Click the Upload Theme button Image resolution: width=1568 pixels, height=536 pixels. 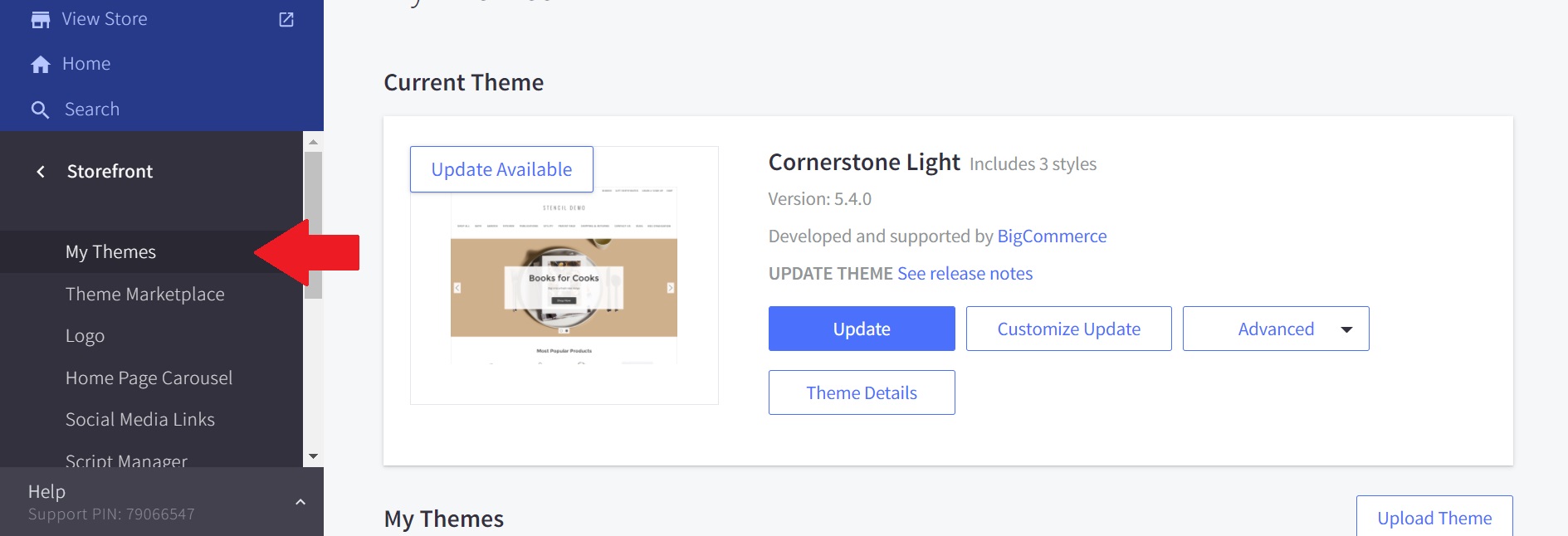pyautogui.click(x=1434, y=518)
